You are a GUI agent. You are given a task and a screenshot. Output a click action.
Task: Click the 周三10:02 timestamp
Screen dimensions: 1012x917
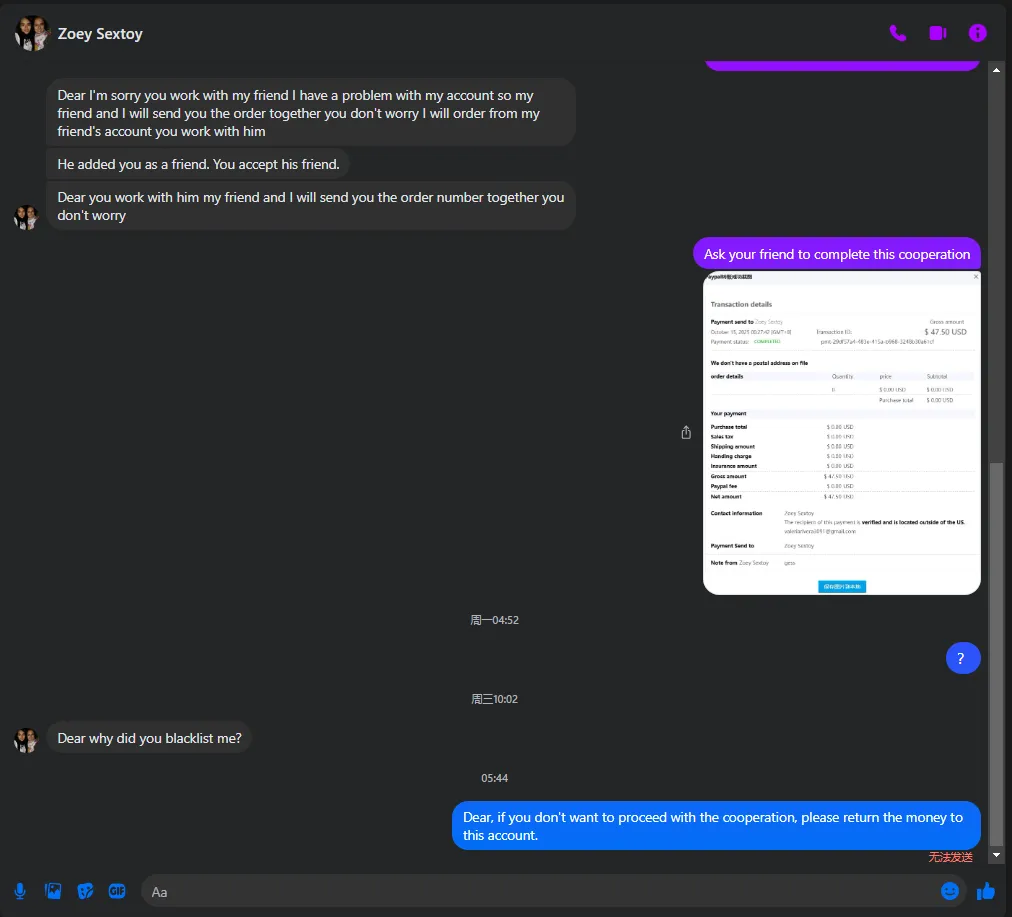coord(494,699)
